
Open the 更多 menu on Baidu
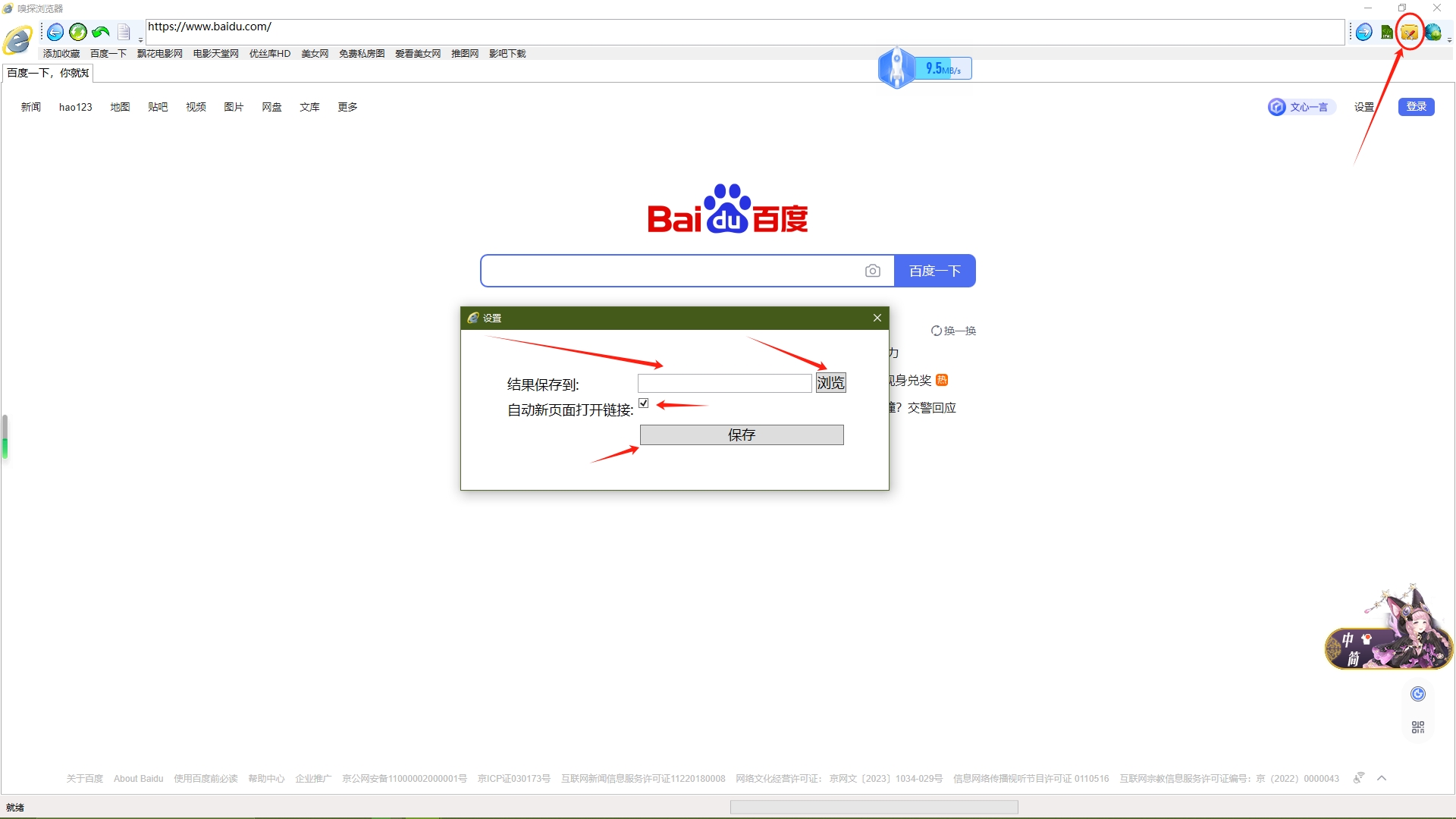point(347,107)
